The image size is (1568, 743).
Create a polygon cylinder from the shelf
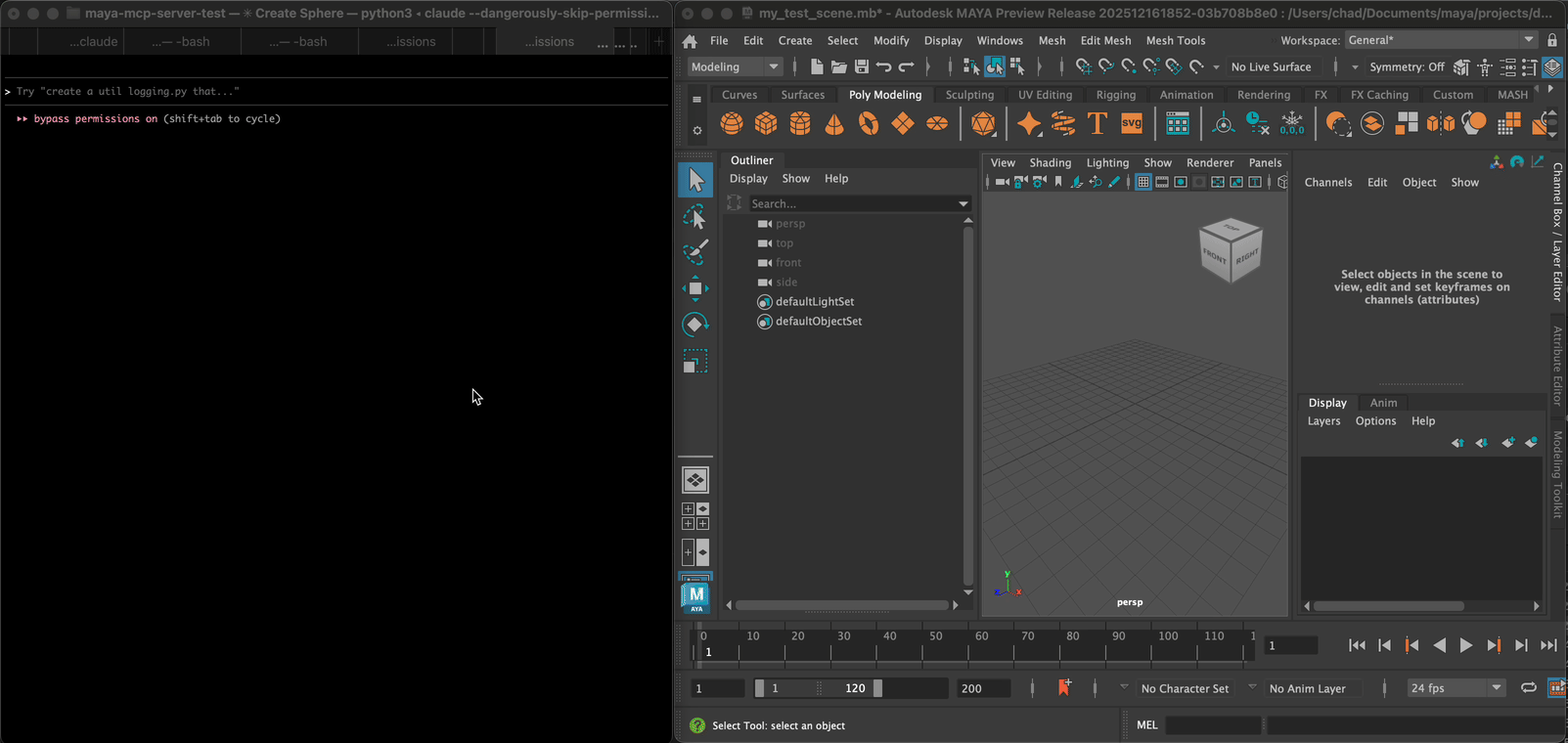(x=800, y=124)
